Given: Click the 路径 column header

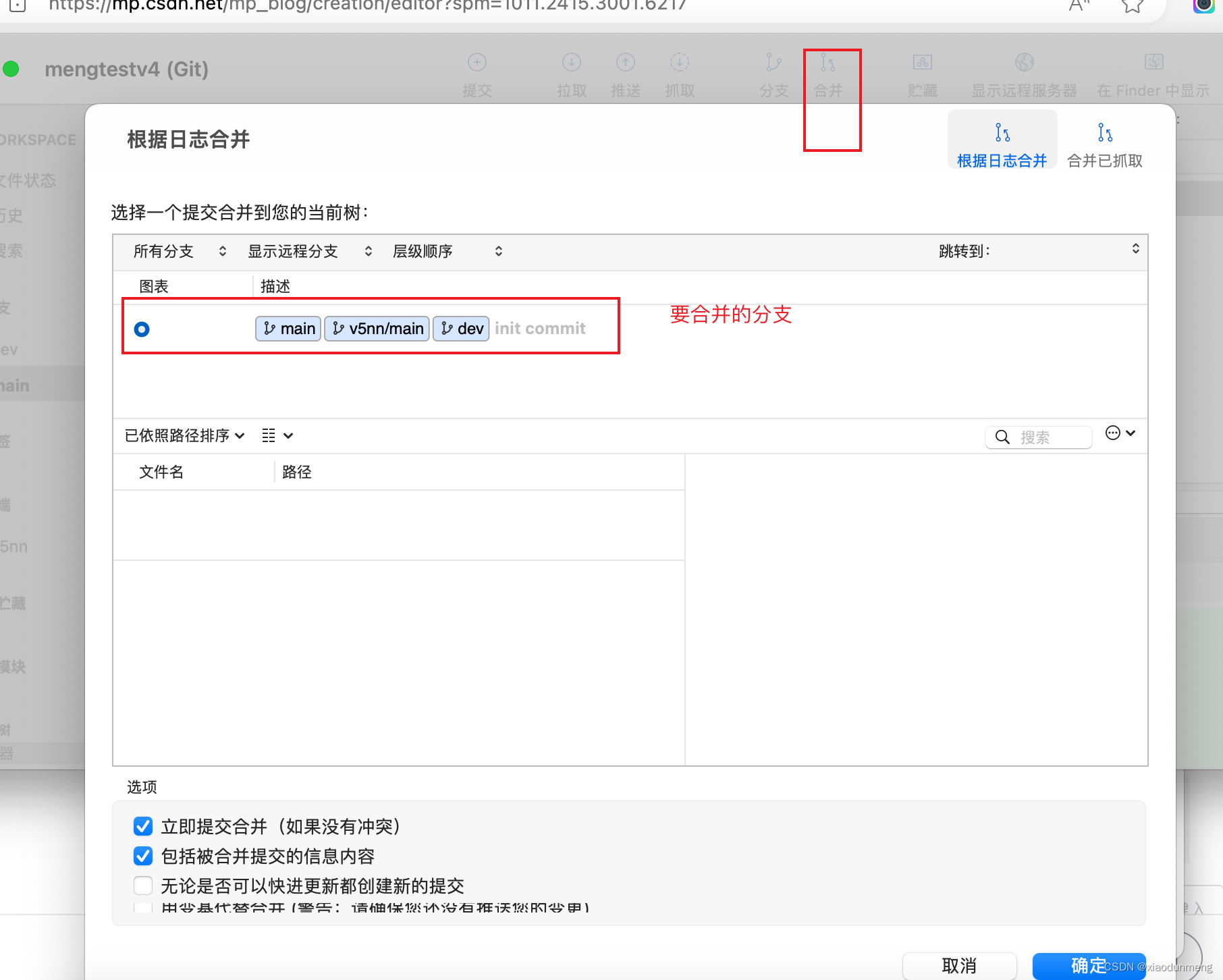Looking at the screenshot, I should 296,472.
